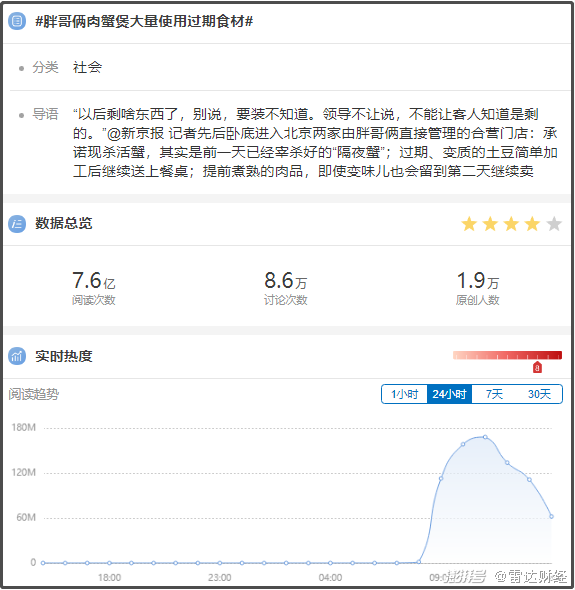Click the first gold rating star
Image resolution: width=575 pixels, height=590 pixels.
[x=469, y=224]
